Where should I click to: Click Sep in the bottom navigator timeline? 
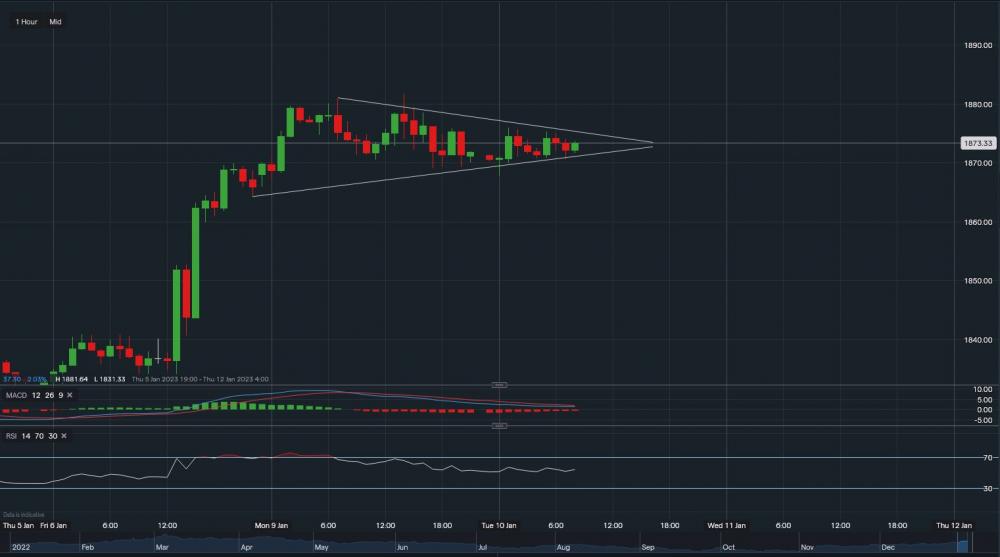647,548
